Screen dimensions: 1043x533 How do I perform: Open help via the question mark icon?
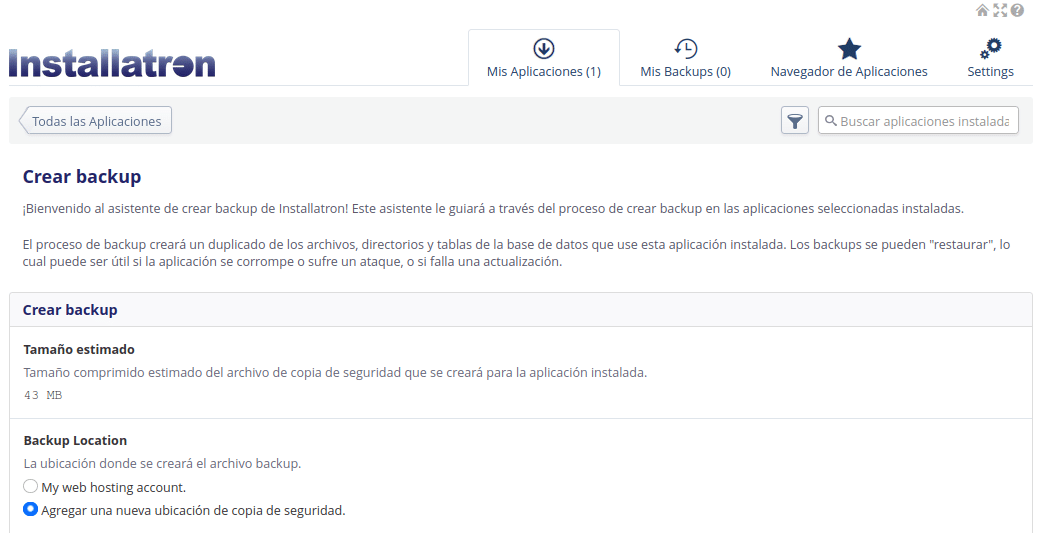[1017, 10]
